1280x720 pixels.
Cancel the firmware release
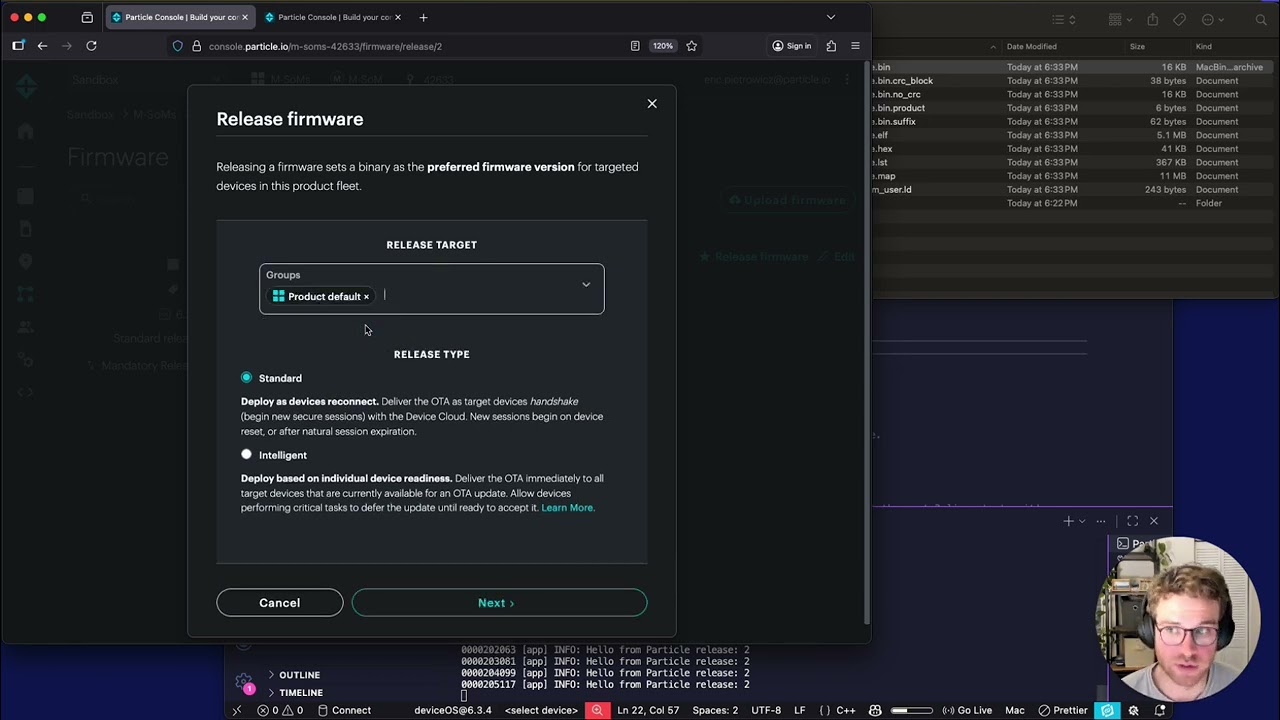point(279,603)
